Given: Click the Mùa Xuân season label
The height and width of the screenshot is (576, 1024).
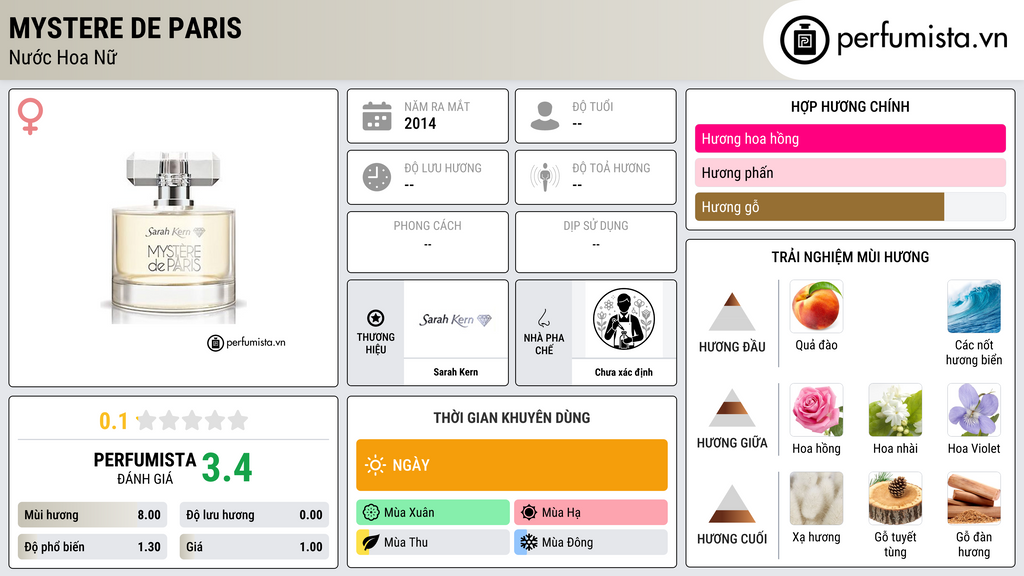Looking at the screenshot, I should 409,513.
